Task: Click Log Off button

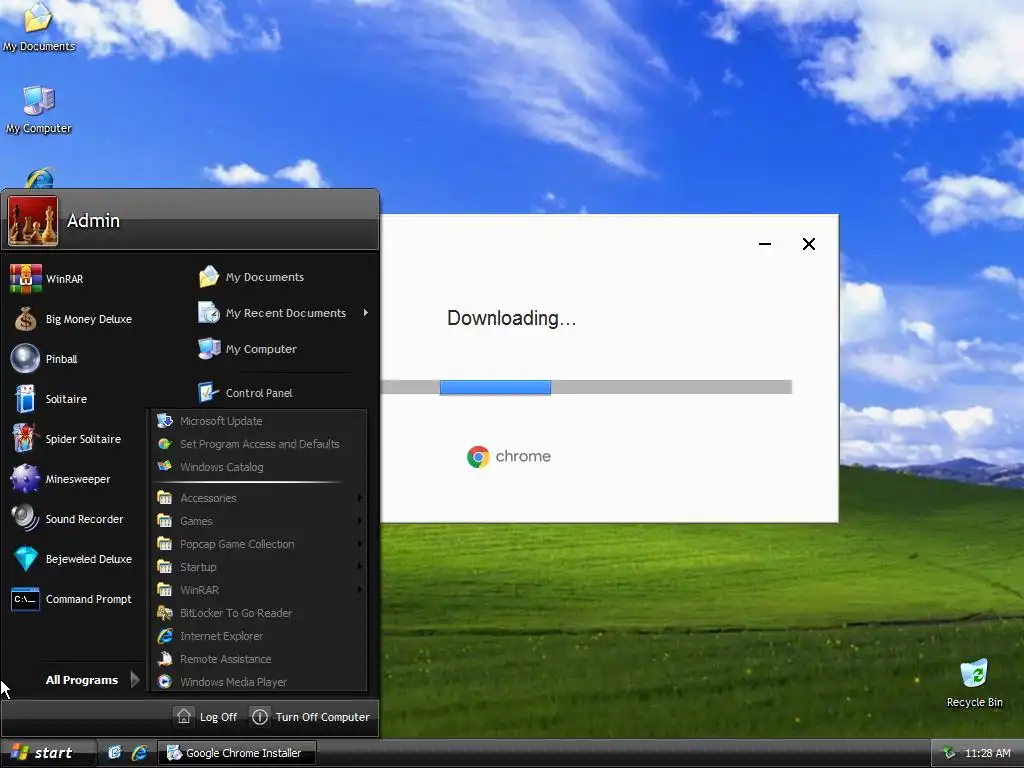Action: pyautogui.click(x=206, y=716)
